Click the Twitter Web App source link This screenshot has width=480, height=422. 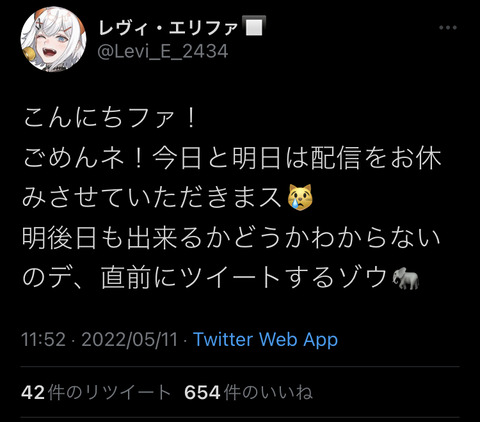pyautogui.click(x=266, y=339)
